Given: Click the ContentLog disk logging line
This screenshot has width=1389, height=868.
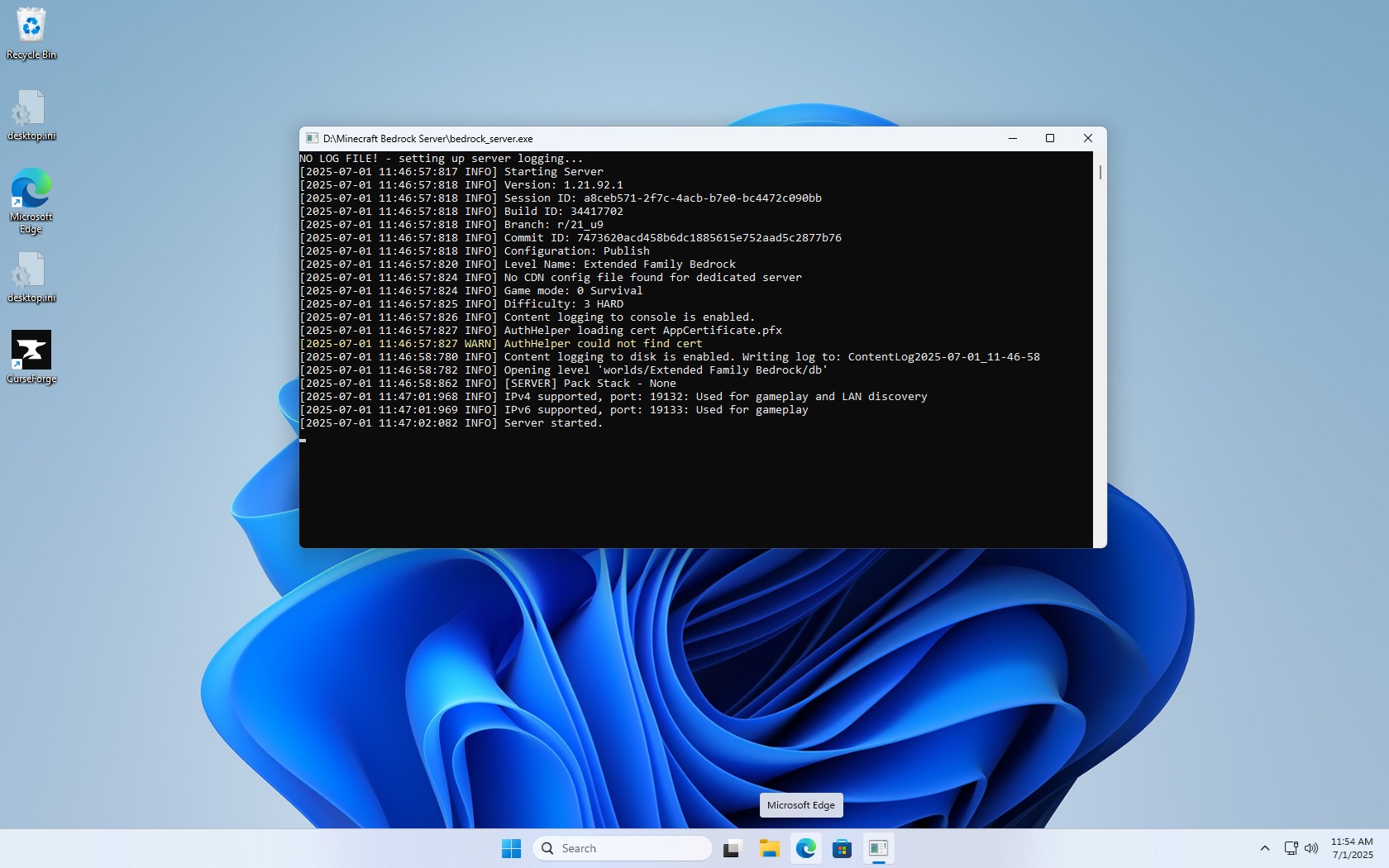Looking at the screenshot, I should point(670,357).
